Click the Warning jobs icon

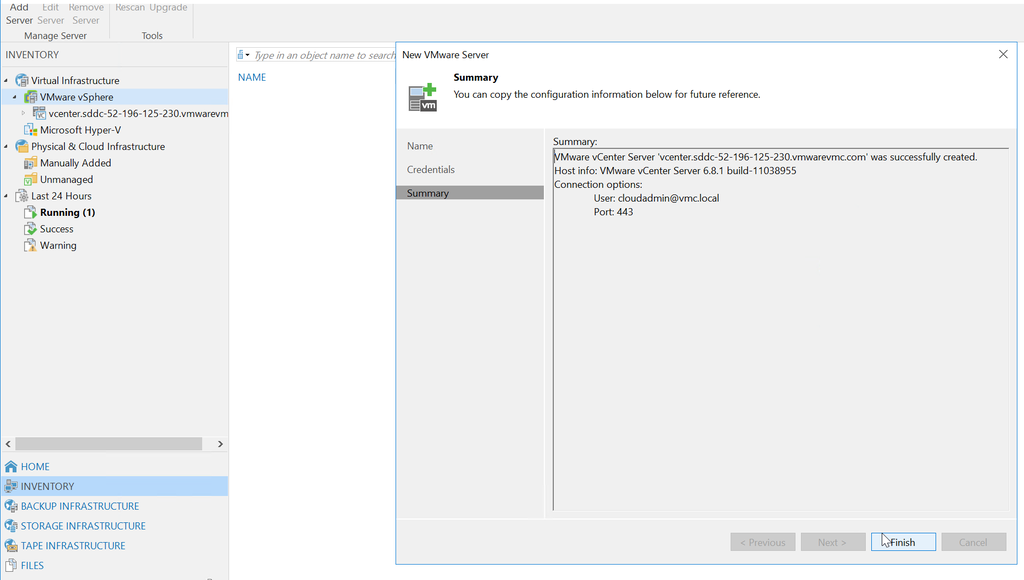pyautogui.click(x=31, y=245)
